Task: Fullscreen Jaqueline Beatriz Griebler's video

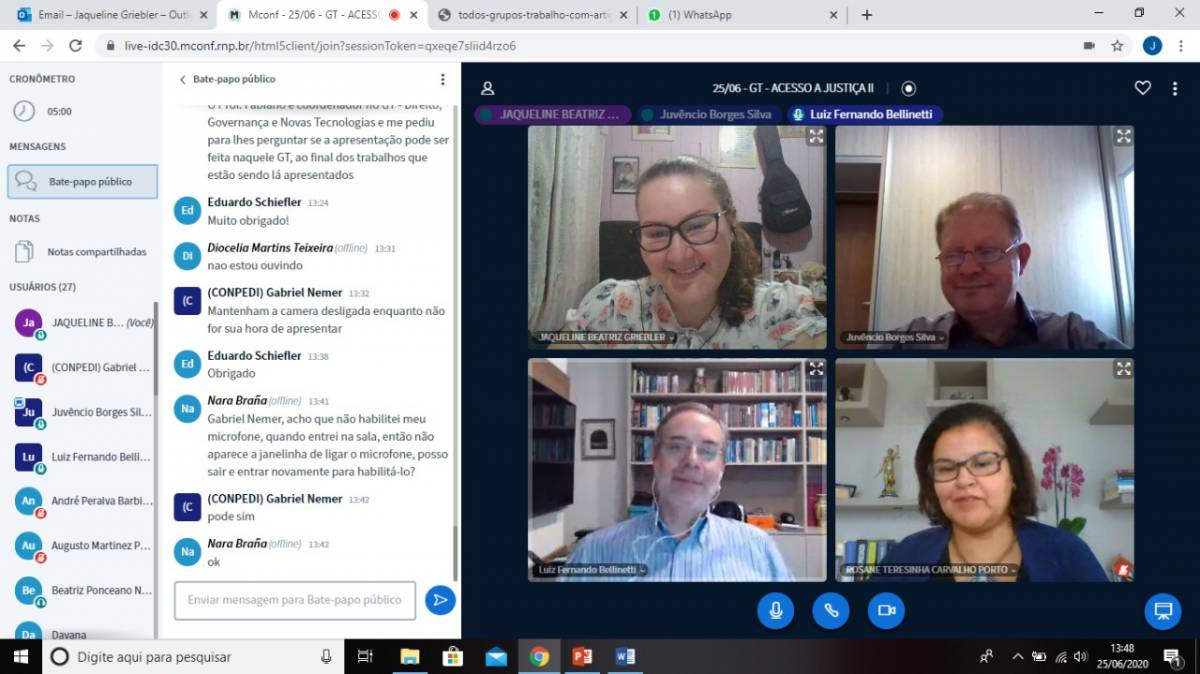Action: 816,136
